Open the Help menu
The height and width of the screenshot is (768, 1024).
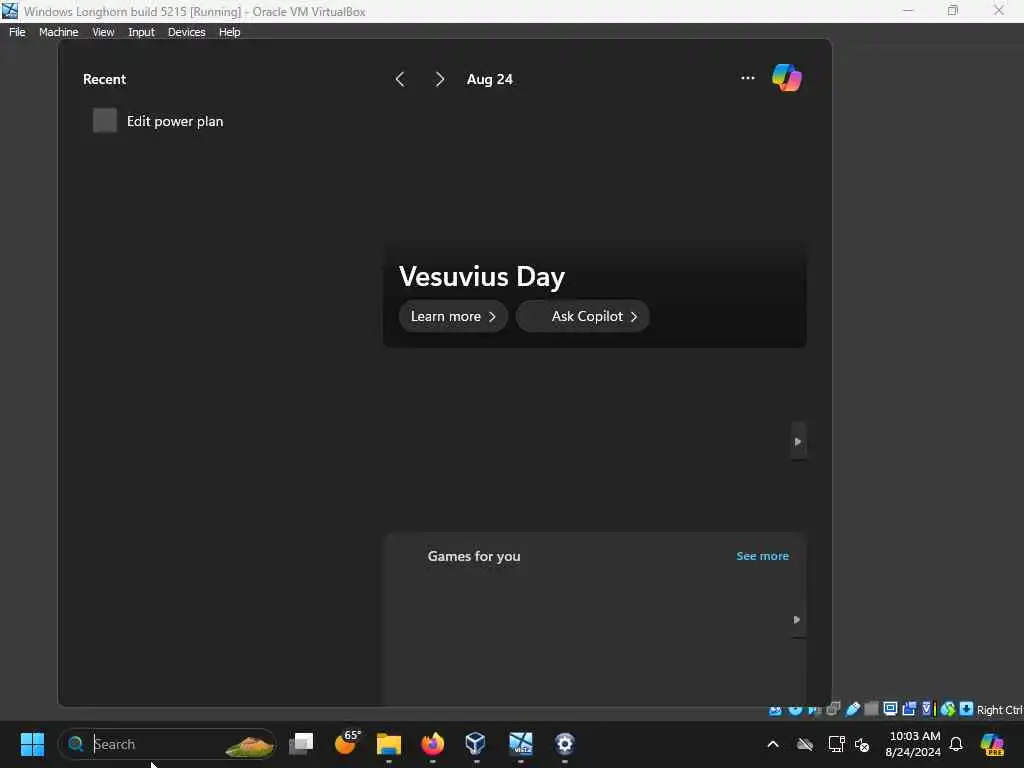pyautogui.click(x=229, y=32)
